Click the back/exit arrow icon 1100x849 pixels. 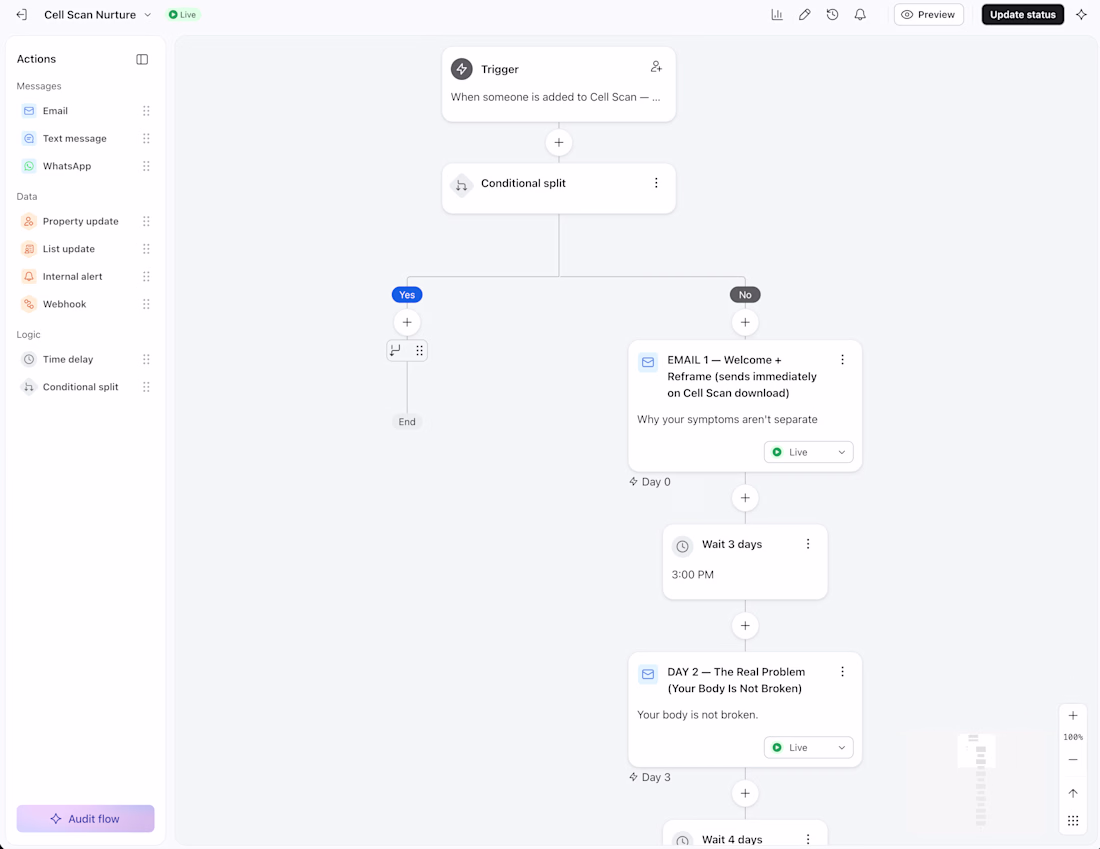tap(22, 15)
